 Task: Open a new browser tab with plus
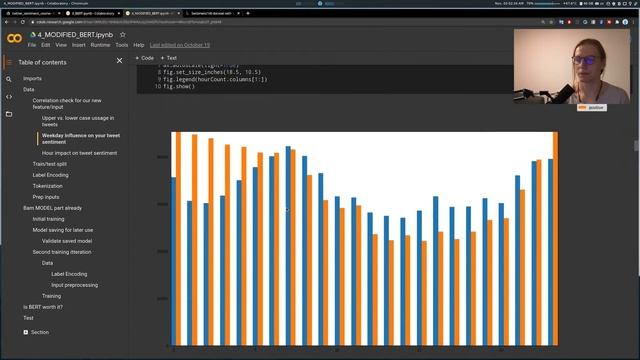248,13
